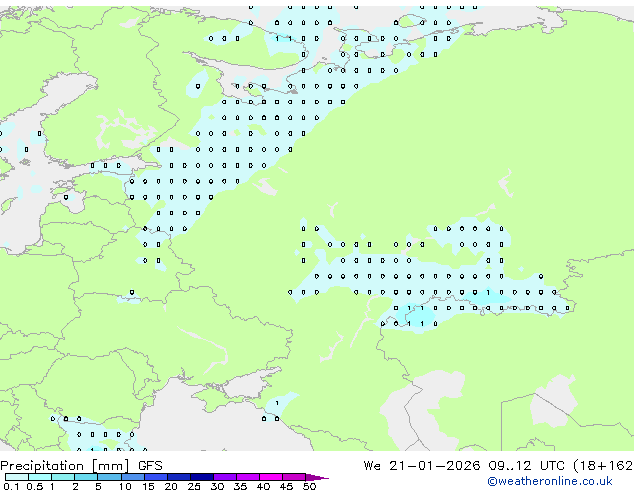Click the '09..12 UTC' time text
Screen dimensions: 634x490
(x=526, y=466)
